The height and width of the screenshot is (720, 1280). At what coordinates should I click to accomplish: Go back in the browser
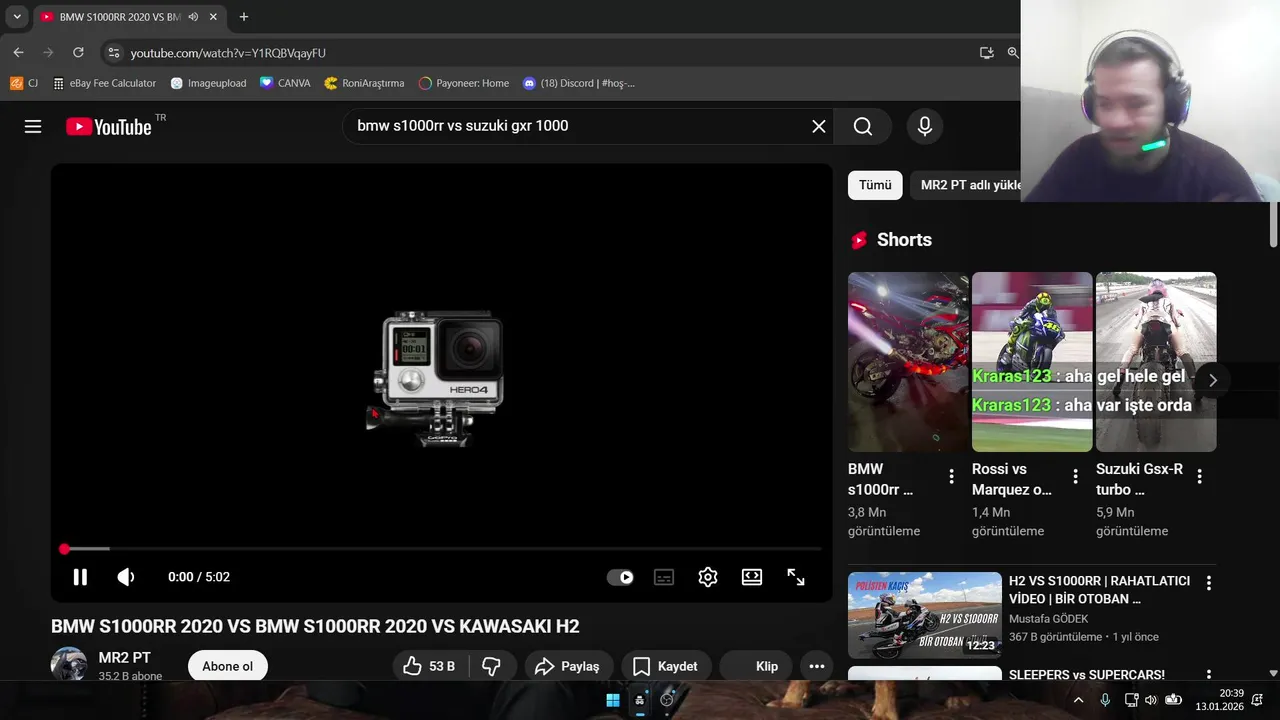tap(18, 52)
